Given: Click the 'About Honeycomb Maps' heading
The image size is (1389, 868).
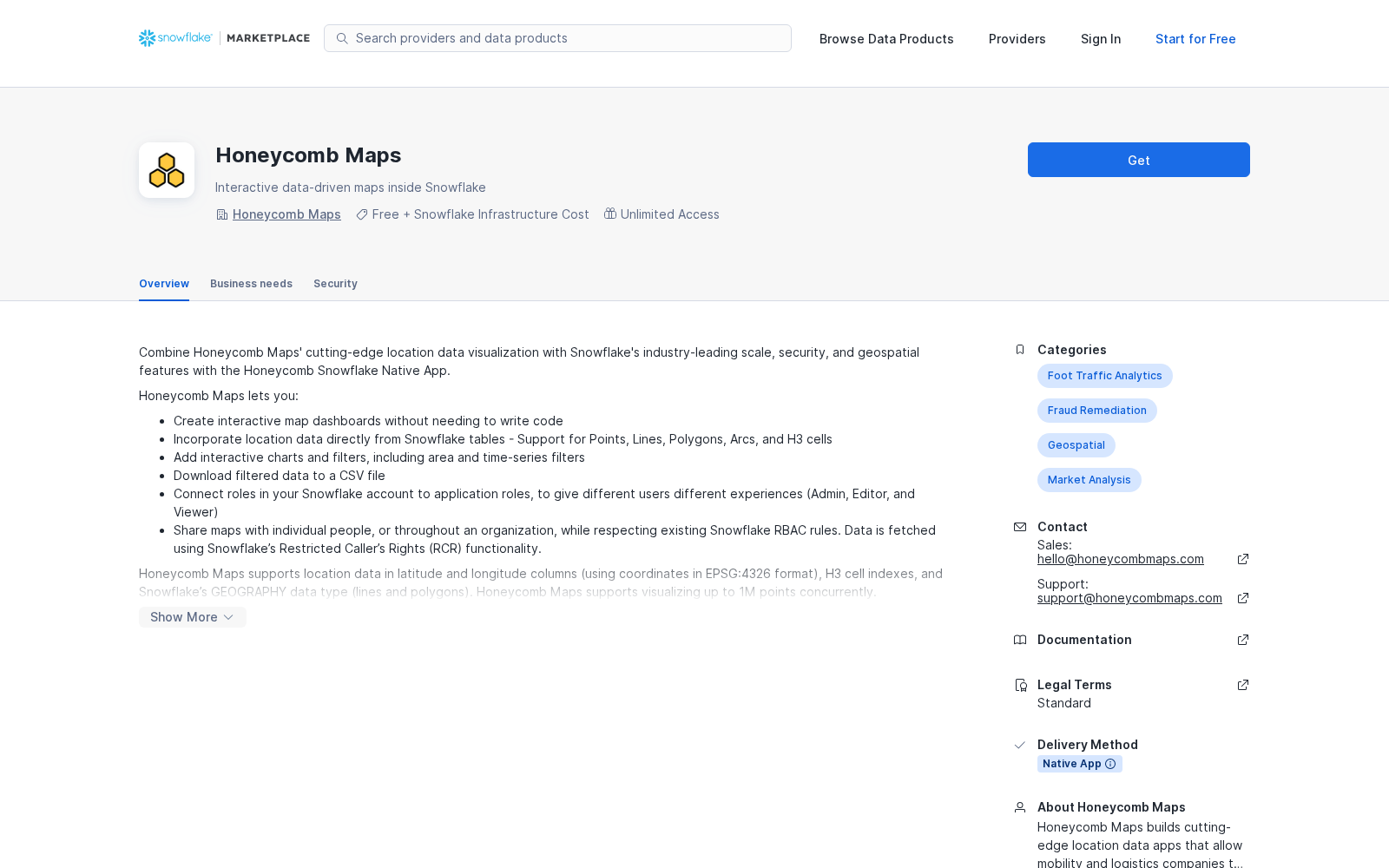Looking at the screenshot, I should pyautogui.click(x=1111, y=807).
